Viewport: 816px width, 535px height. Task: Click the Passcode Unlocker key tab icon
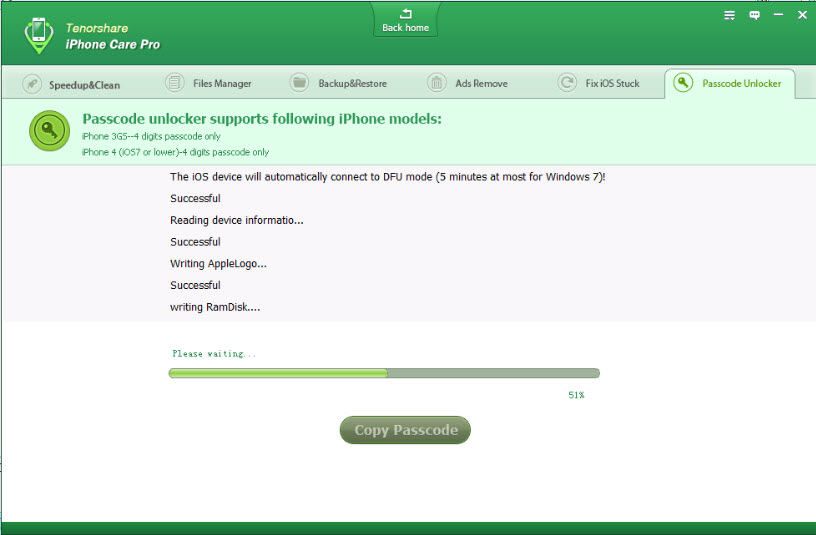(x=683, y=83)
